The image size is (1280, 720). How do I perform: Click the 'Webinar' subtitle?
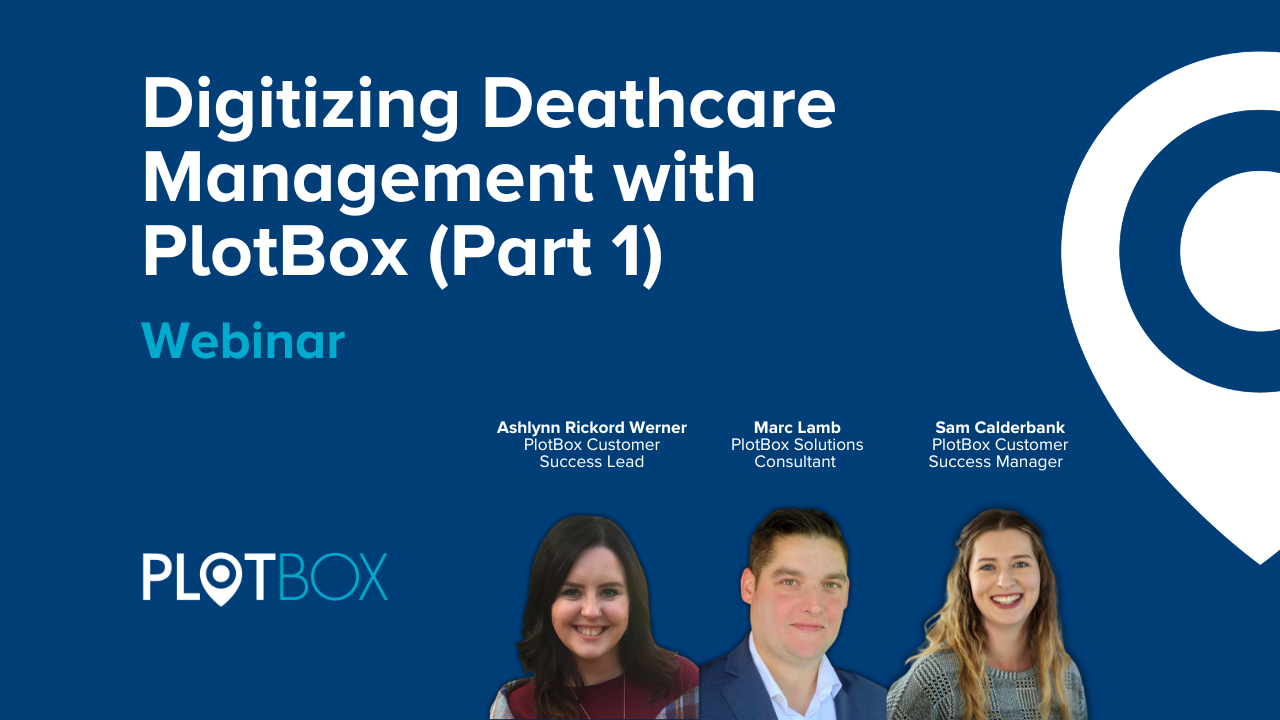[243, 341]
